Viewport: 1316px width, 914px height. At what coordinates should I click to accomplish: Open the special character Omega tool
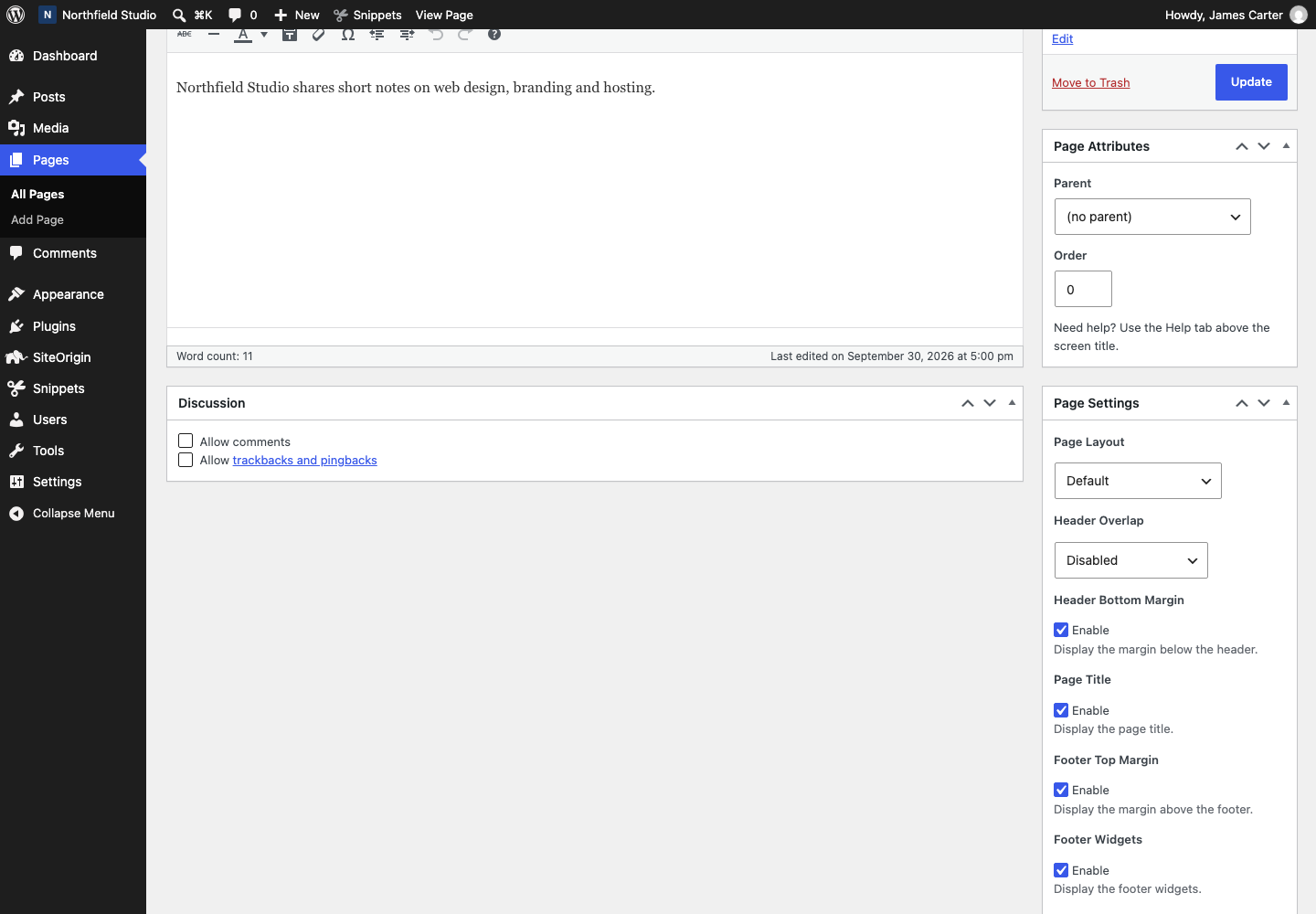click(348, 35)
